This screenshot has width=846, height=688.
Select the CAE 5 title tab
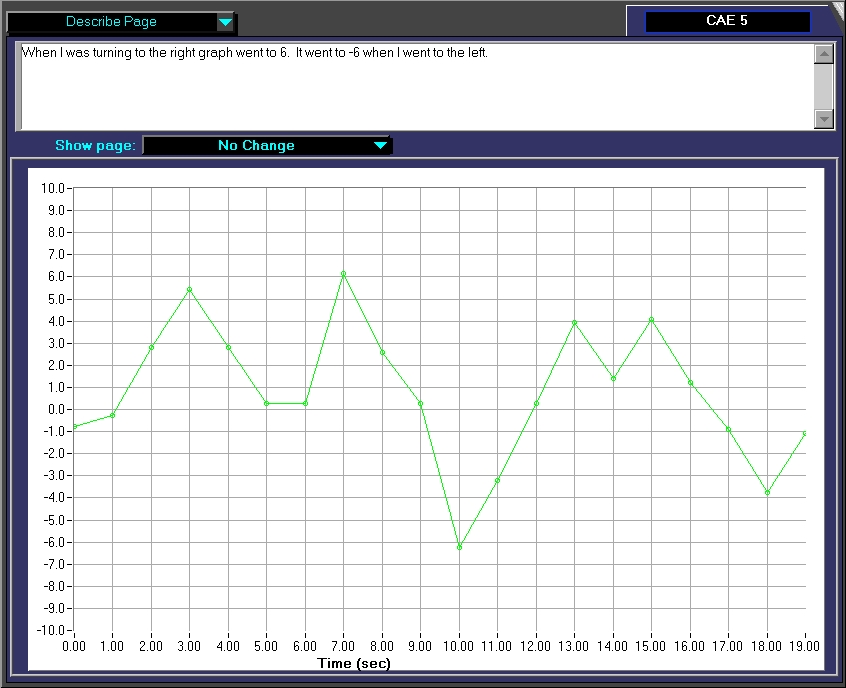point(727,21)
